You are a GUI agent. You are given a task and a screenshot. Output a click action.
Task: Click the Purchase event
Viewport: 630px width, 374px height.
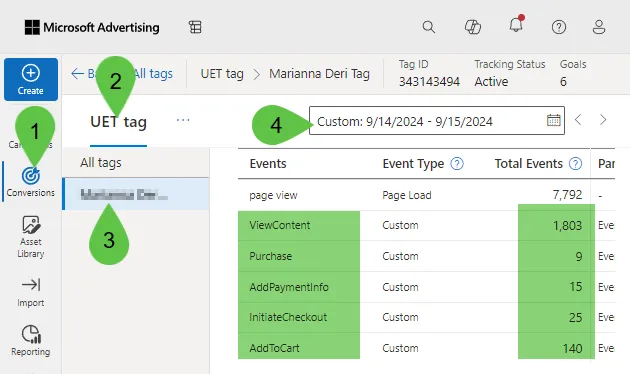click(x=270, y=256)
